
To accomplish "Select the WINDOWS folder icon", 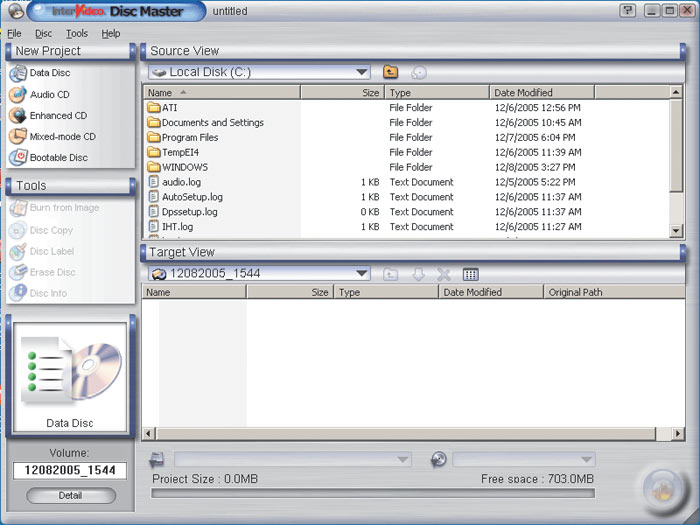I will (154, 167).
